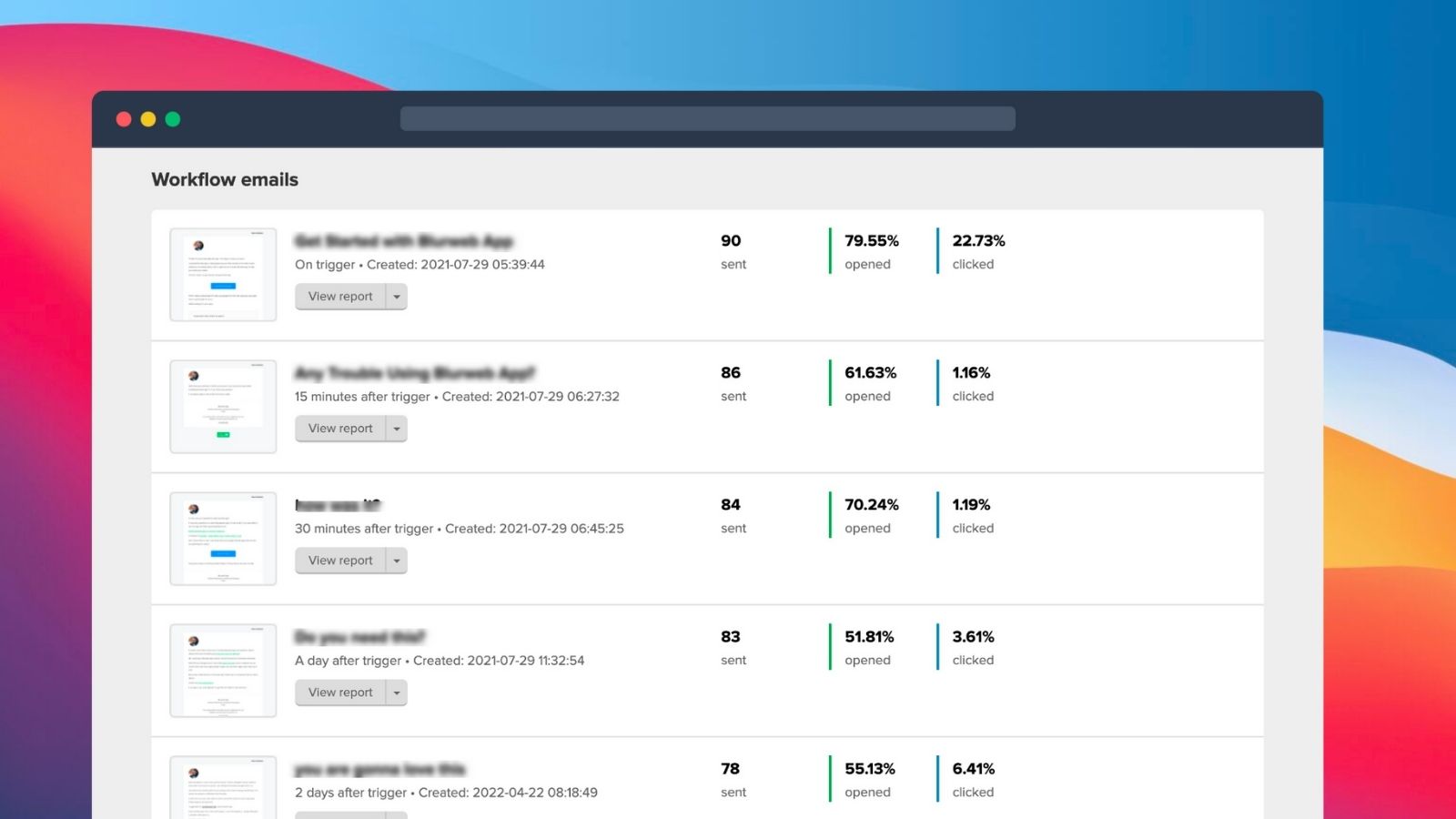1456x819 pixels.
Task: Select the 51.81% opened rate
Action: click(x=869, y=637)
